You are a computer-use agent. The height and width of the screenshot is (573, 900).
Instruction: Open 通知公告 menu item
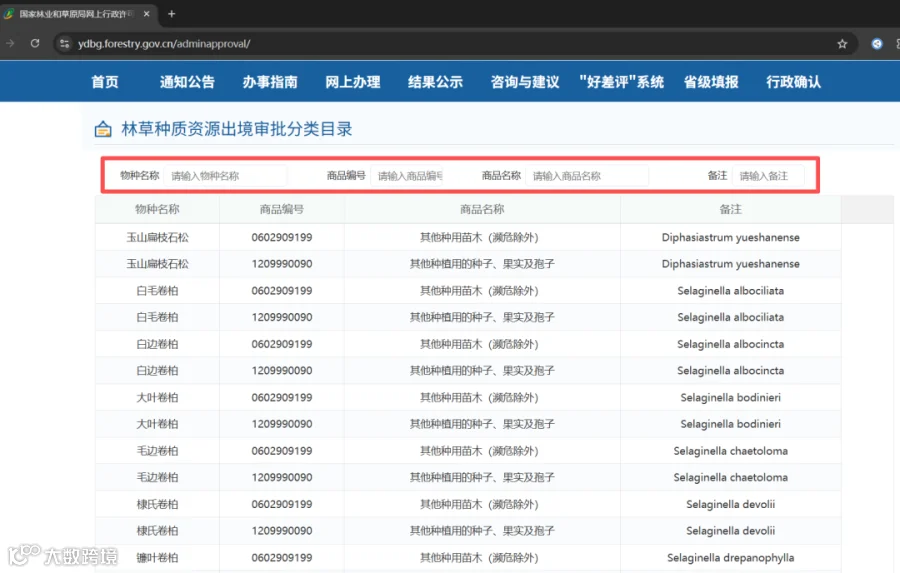187,82
